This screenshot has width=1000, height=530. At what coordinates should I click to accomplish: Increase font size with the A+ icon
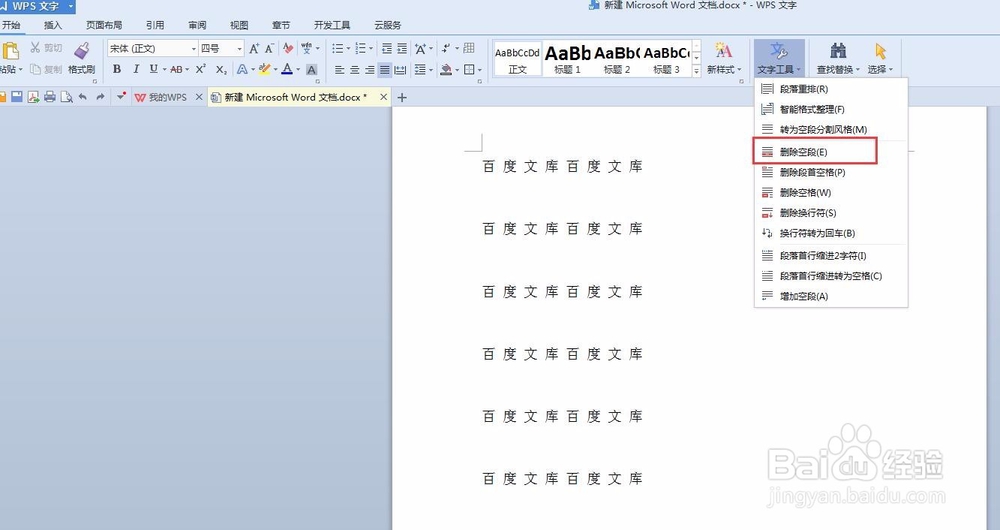tap(254, 48)
